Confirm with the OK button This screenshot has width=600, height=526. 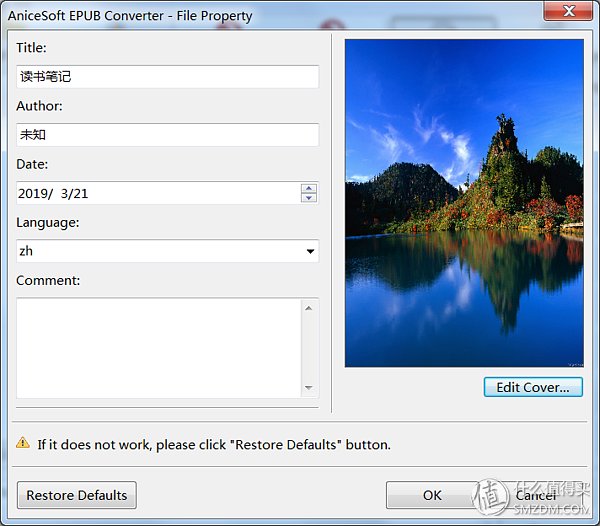point(432,495)
